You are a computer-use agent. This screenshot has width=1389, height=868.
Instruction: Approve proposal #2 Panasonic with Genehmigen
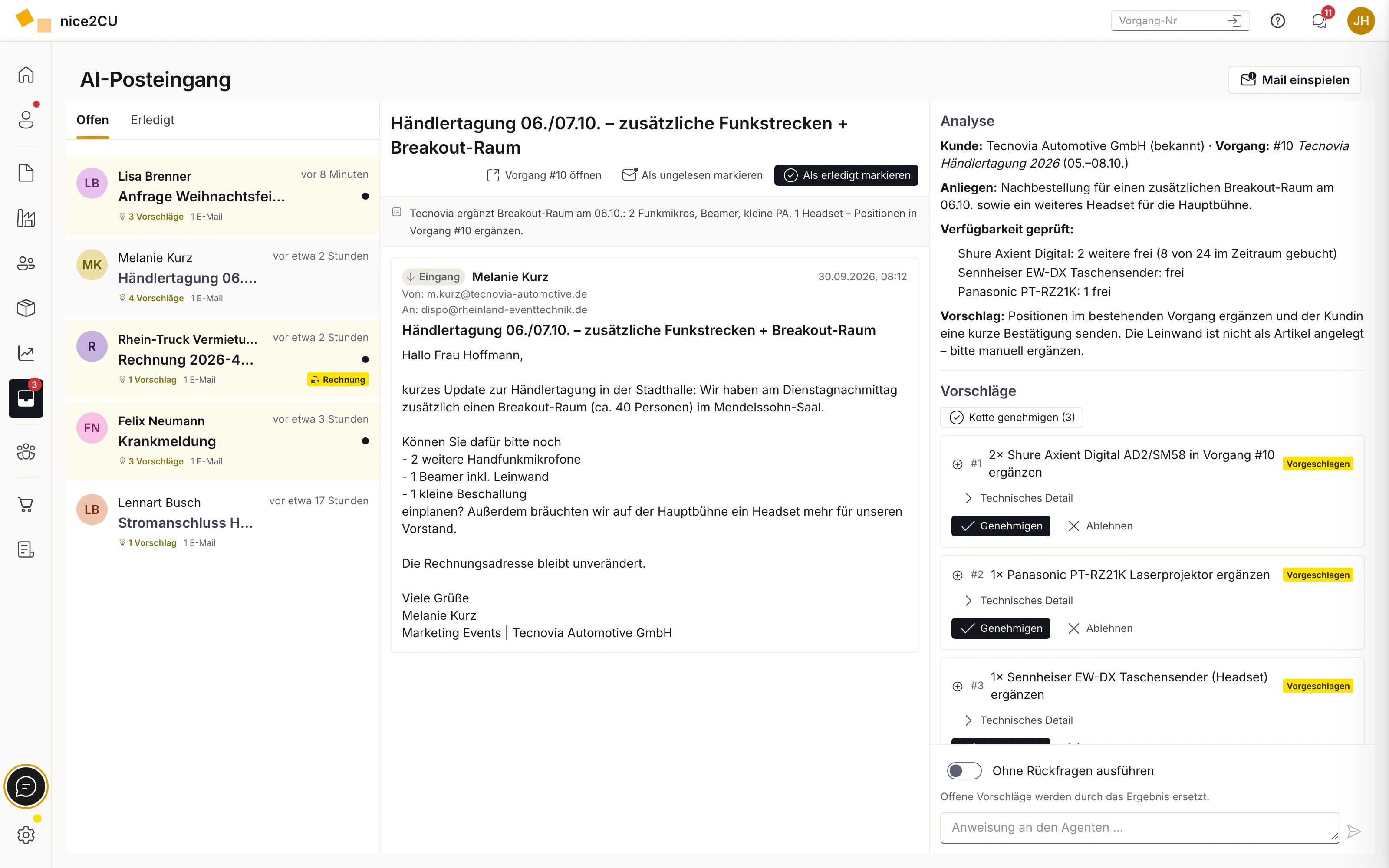(x=1001, y=628)
